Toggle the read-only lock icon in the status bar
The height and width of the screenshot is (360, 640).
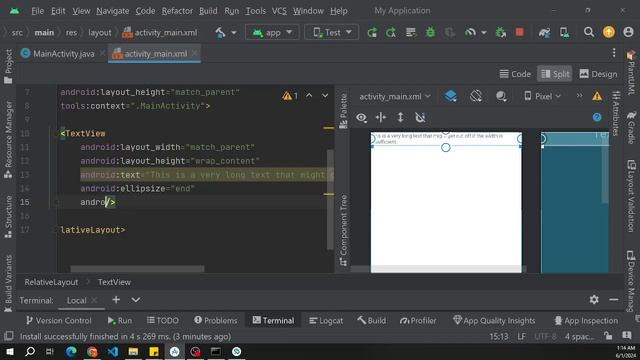(608, 336)
